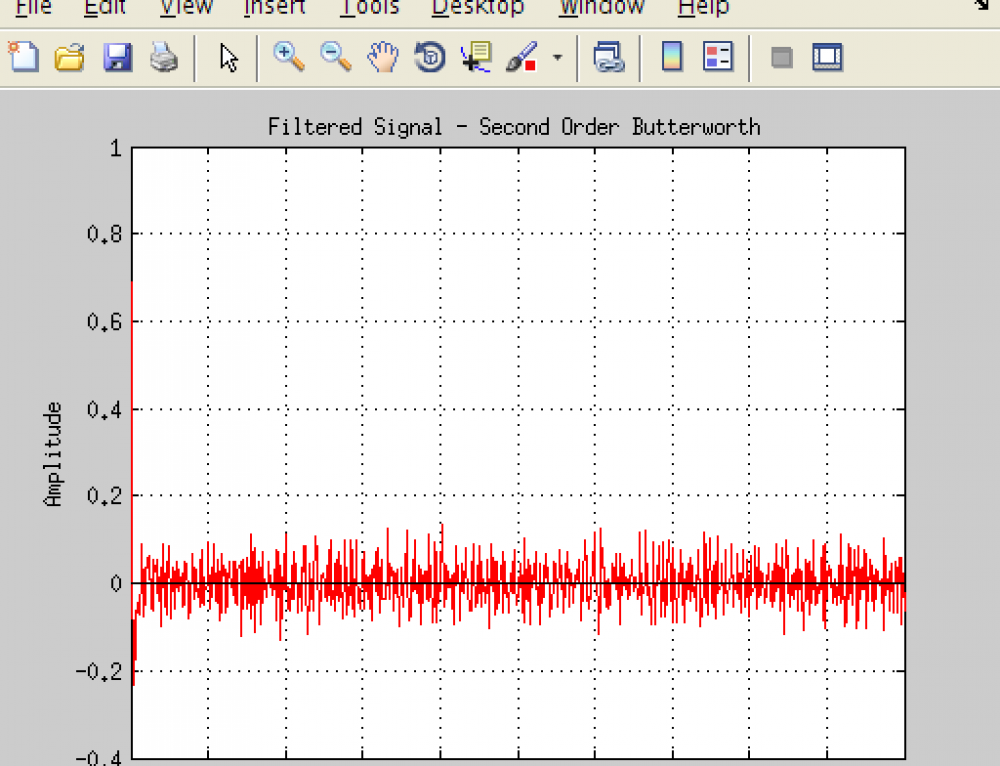Show plot tools and dock figure
Screen dimensions: 1000x766
coord(827,57)
